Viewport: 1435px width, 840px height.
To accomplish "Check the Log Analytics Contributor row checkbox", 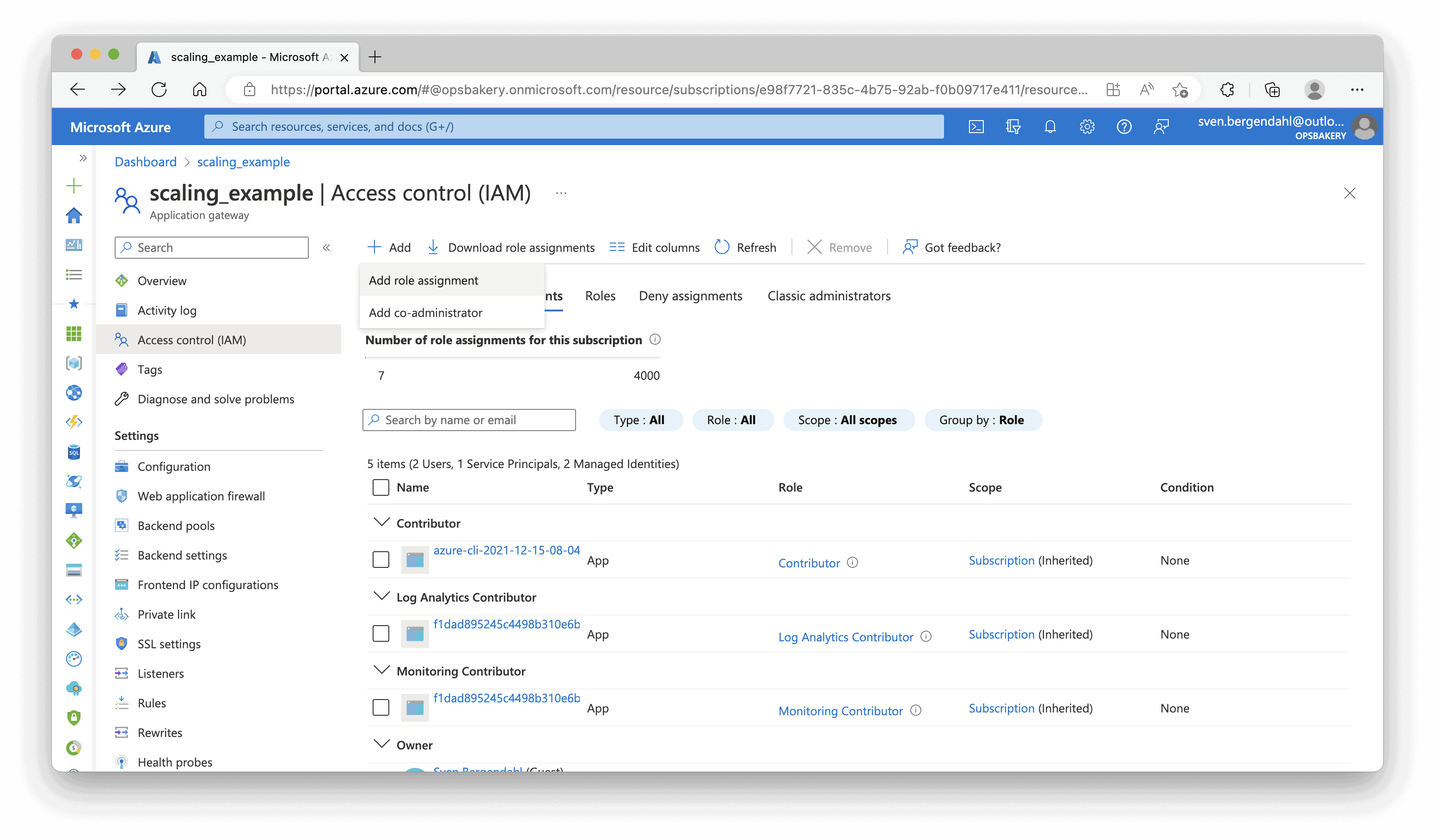I will tap(380, 633).
